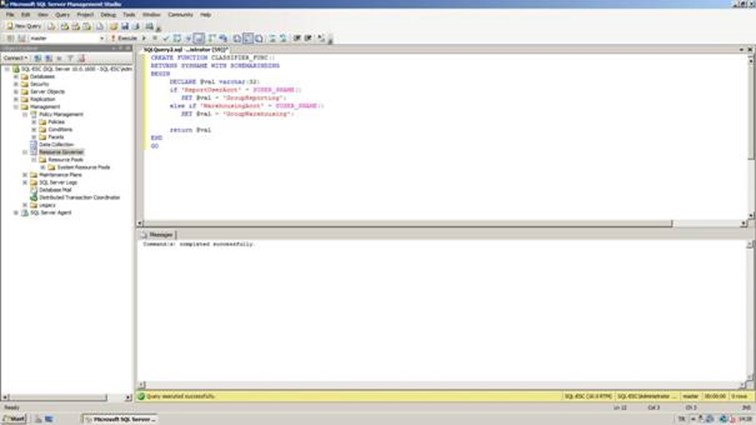
Task: Select the Resource Pools folder
Action: (x=65, y=160)
